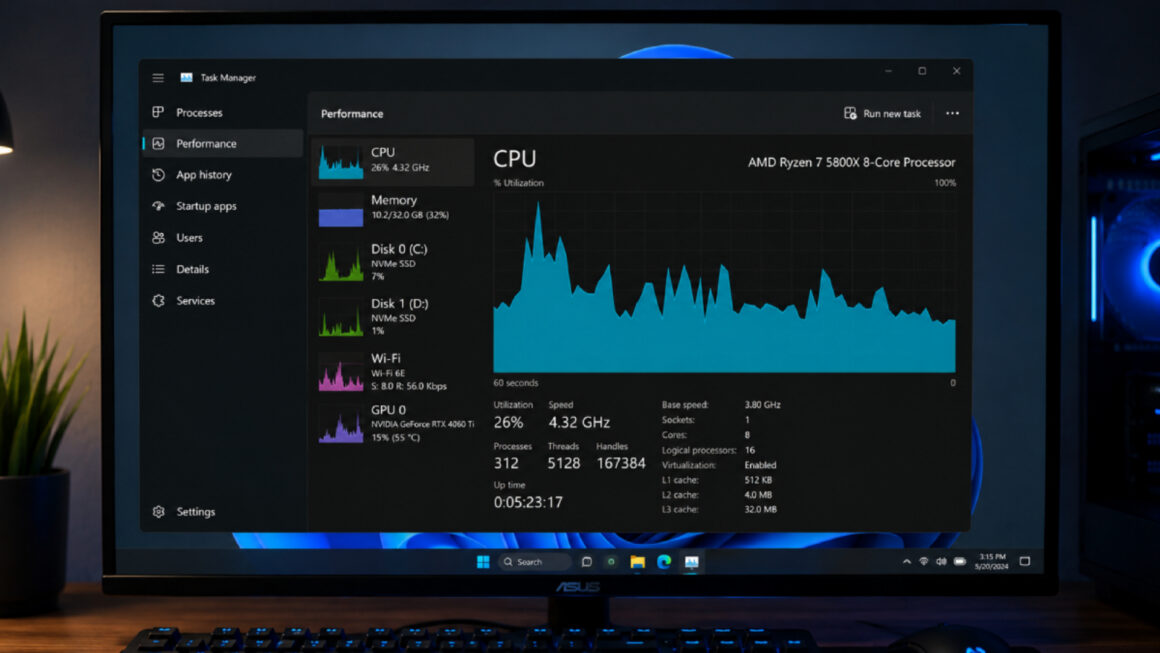Click the Task Manager taskbar icon

[691, 562]
